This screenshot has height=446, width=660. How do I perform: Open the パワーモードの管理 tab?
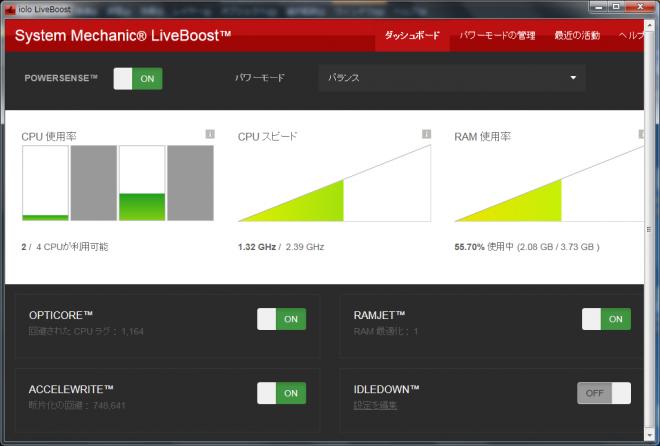(497, 35)
